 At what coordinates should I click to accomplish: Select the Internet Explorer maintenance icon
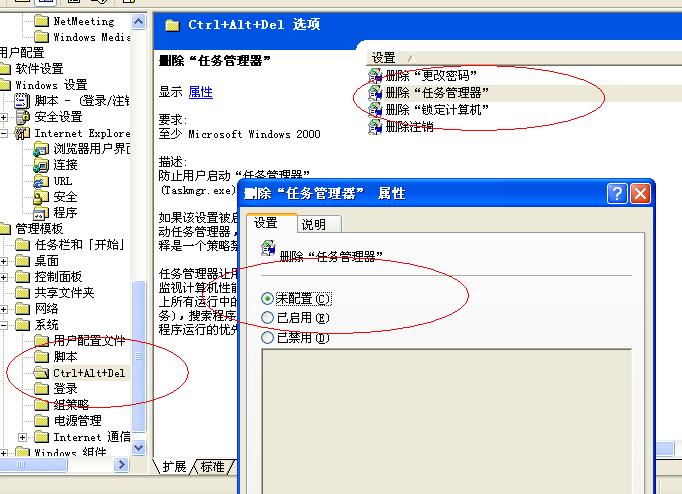coord(23,133)
